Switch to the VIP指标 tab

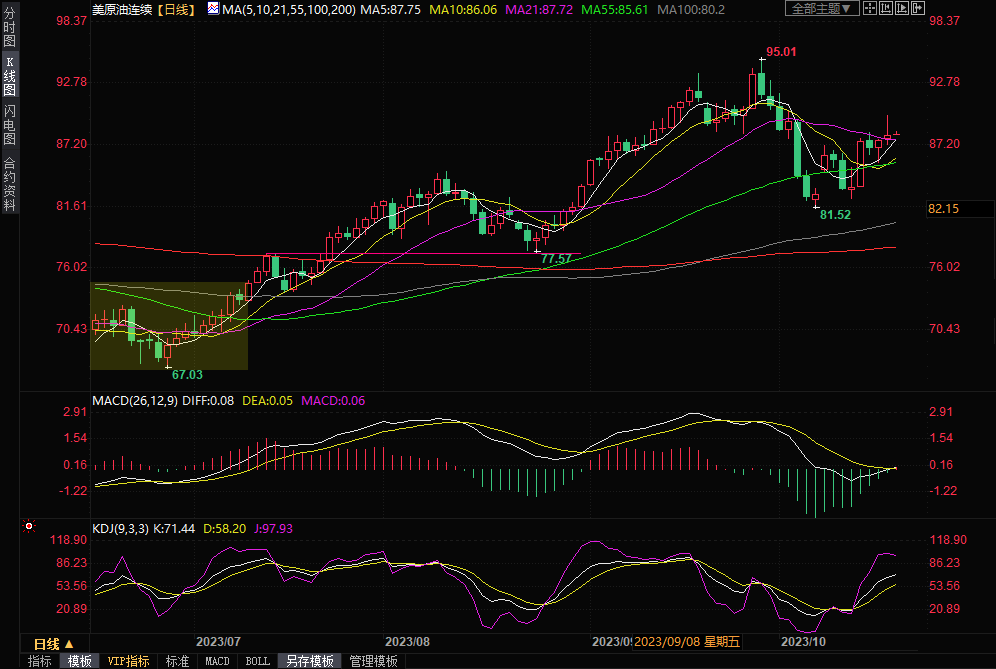128,661
